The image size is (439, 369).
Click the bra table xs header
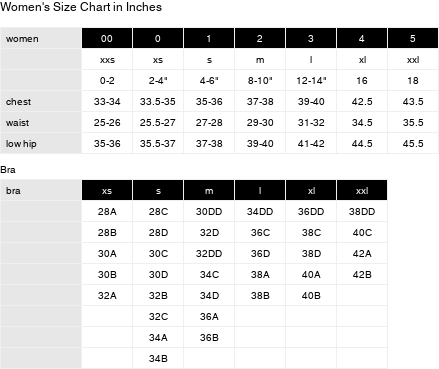[107, 191]
